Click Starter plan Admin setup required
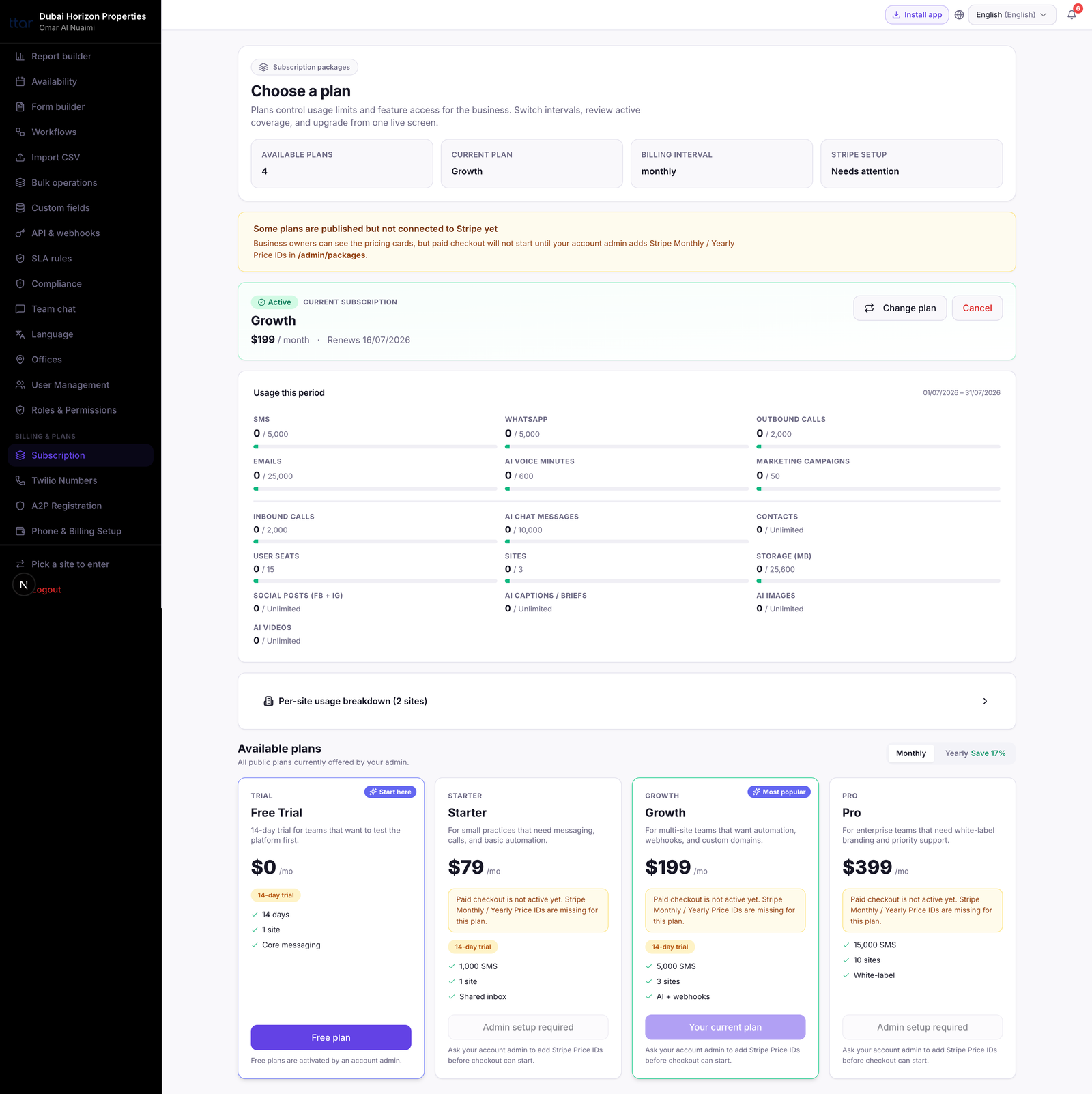The width and height of the screenshot is (1092, 1094). coord(528,1027)
